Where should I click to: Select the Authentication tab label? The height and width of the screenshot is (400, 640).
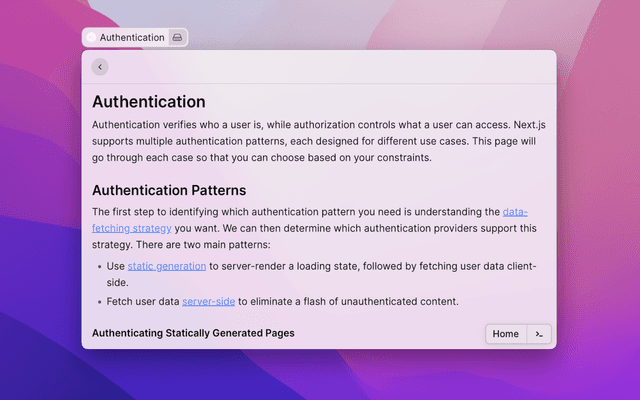pyautogui.click(x=132, y=37)
